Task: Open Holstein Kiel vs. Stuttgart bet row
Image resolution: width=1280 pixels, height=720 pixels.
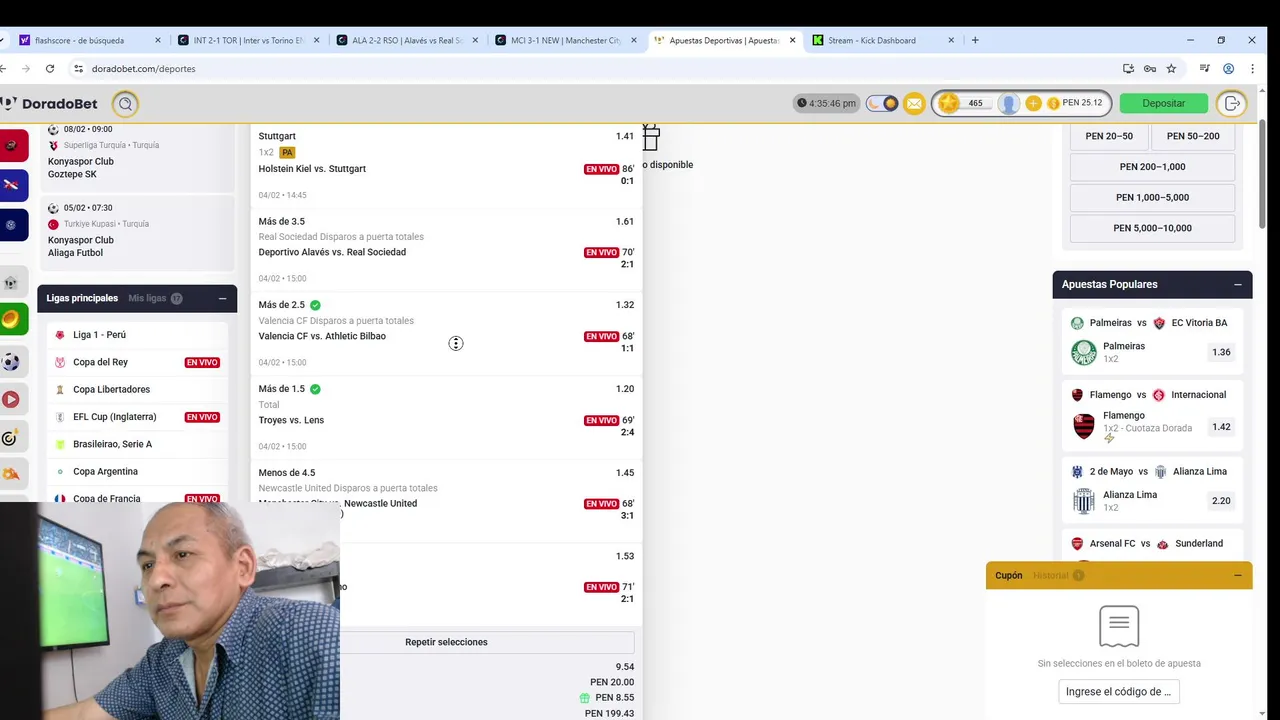Action: point(446,166)
